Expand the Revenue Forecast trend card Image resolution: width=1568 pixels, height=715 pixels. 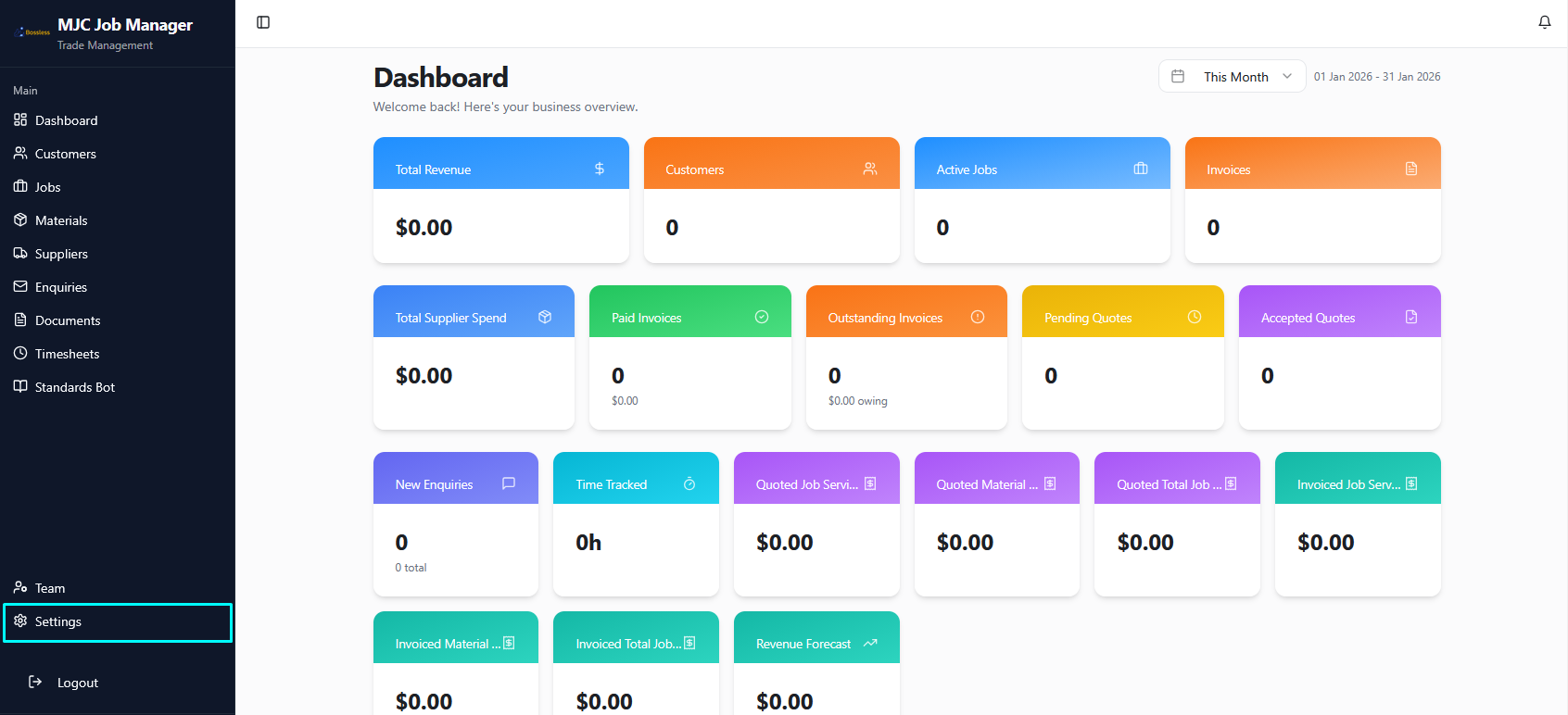point(816,644)
